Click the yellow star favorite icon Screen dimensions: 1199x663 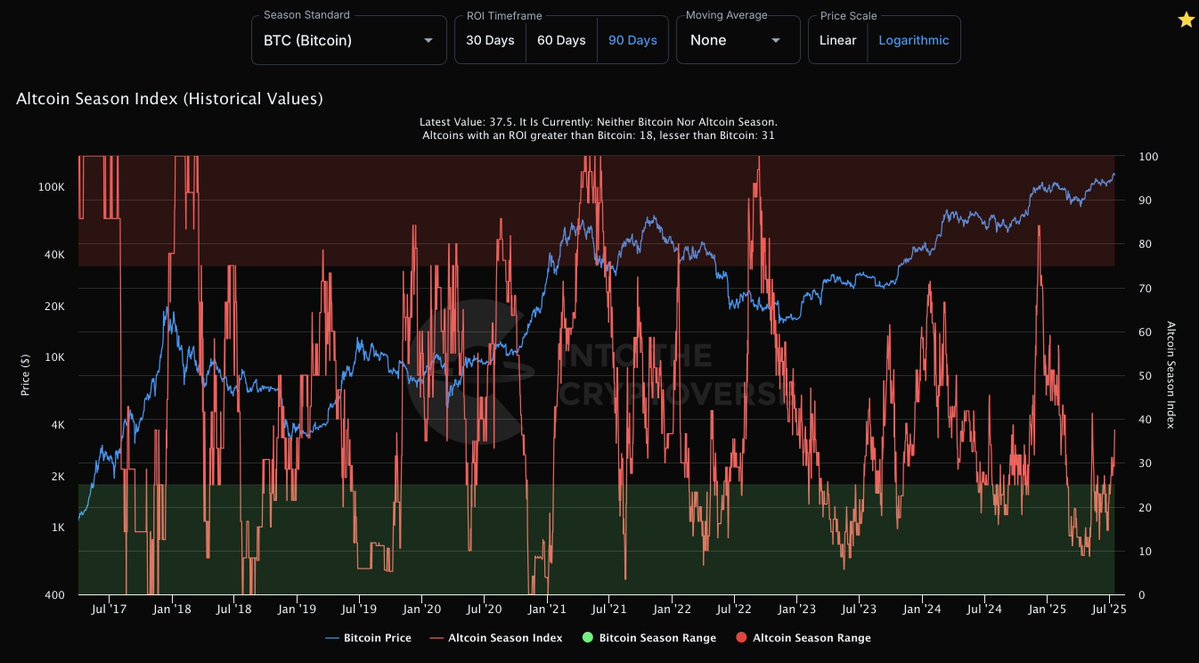[x=1186, y=20]
